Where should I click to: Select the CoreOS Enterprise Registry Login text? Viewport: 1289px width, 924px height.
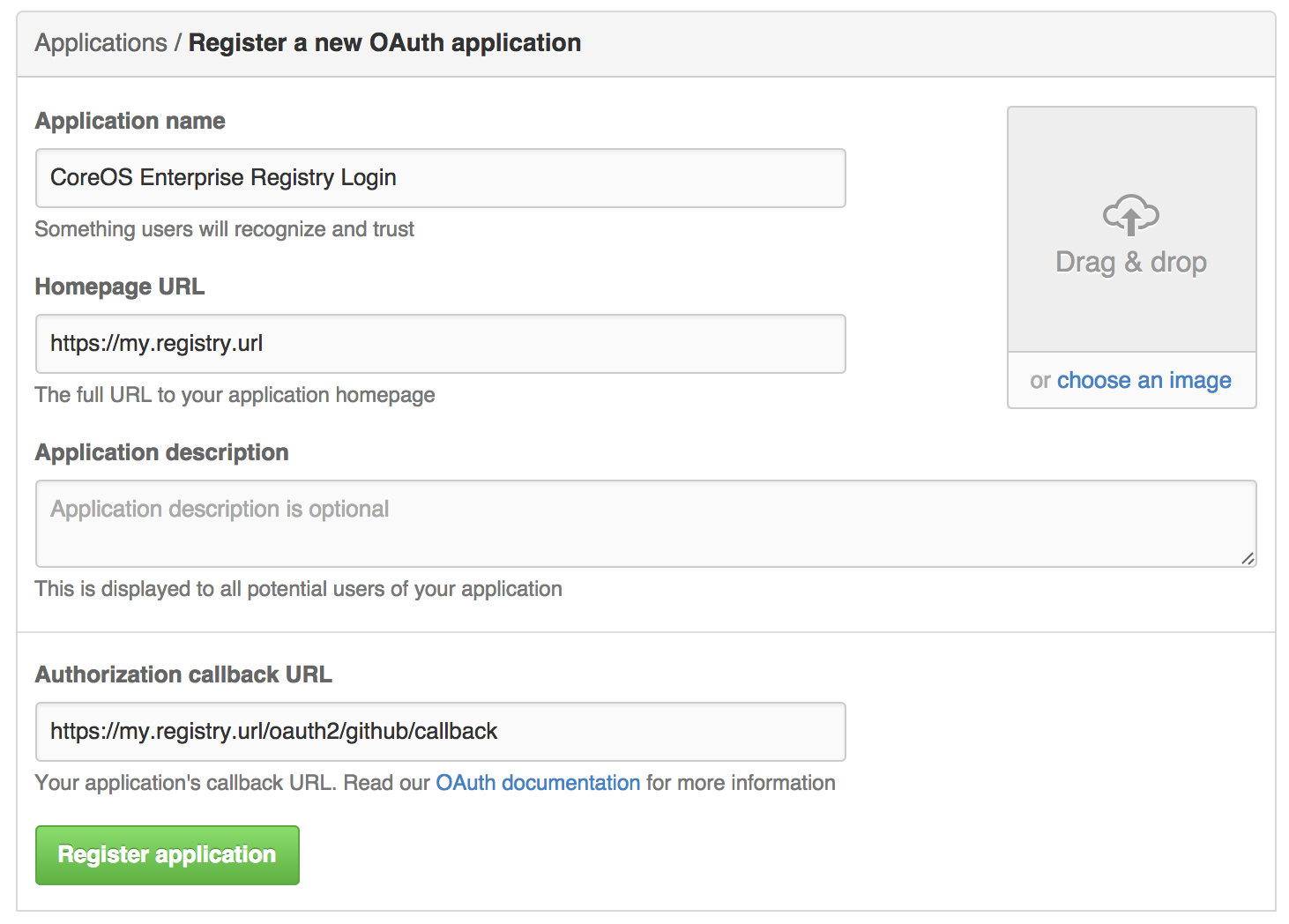[x=222, y=178]
